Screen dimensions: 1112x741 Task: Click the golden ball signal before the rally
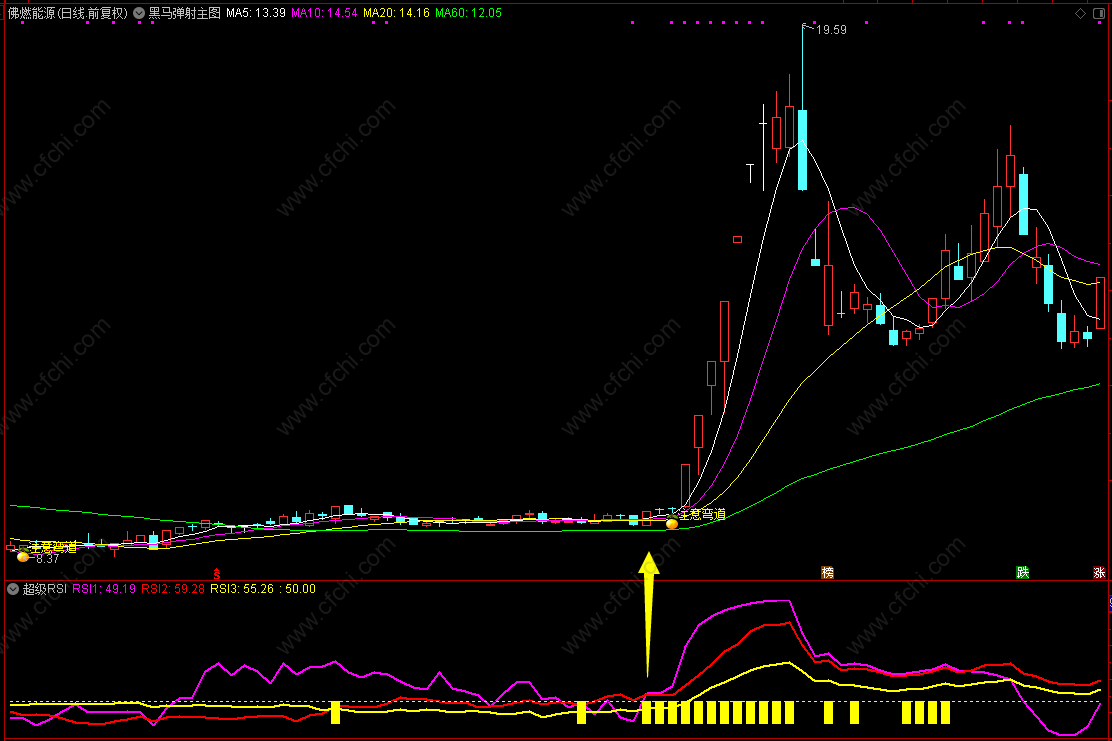(672, 523)
